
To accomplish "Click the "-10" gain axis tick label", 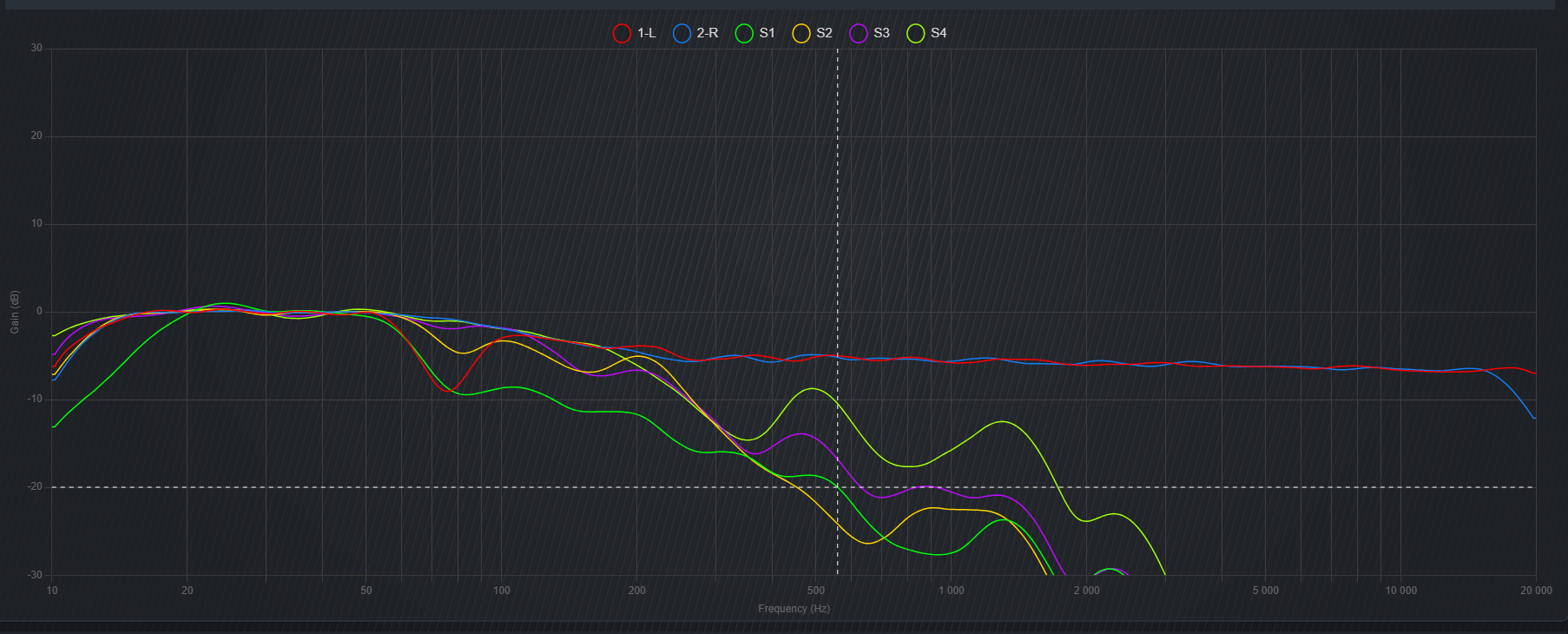I will coord(35,400).
